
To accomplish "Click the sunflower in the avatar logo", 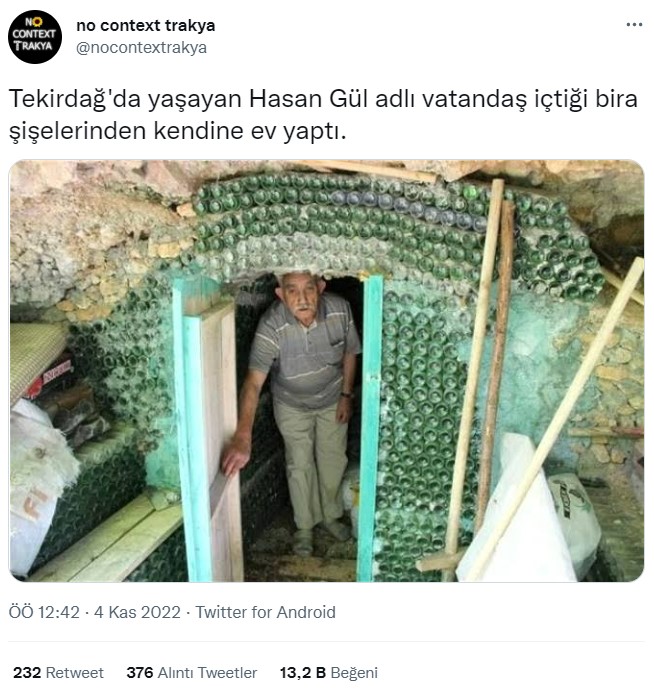I will (x=37, y=22).
